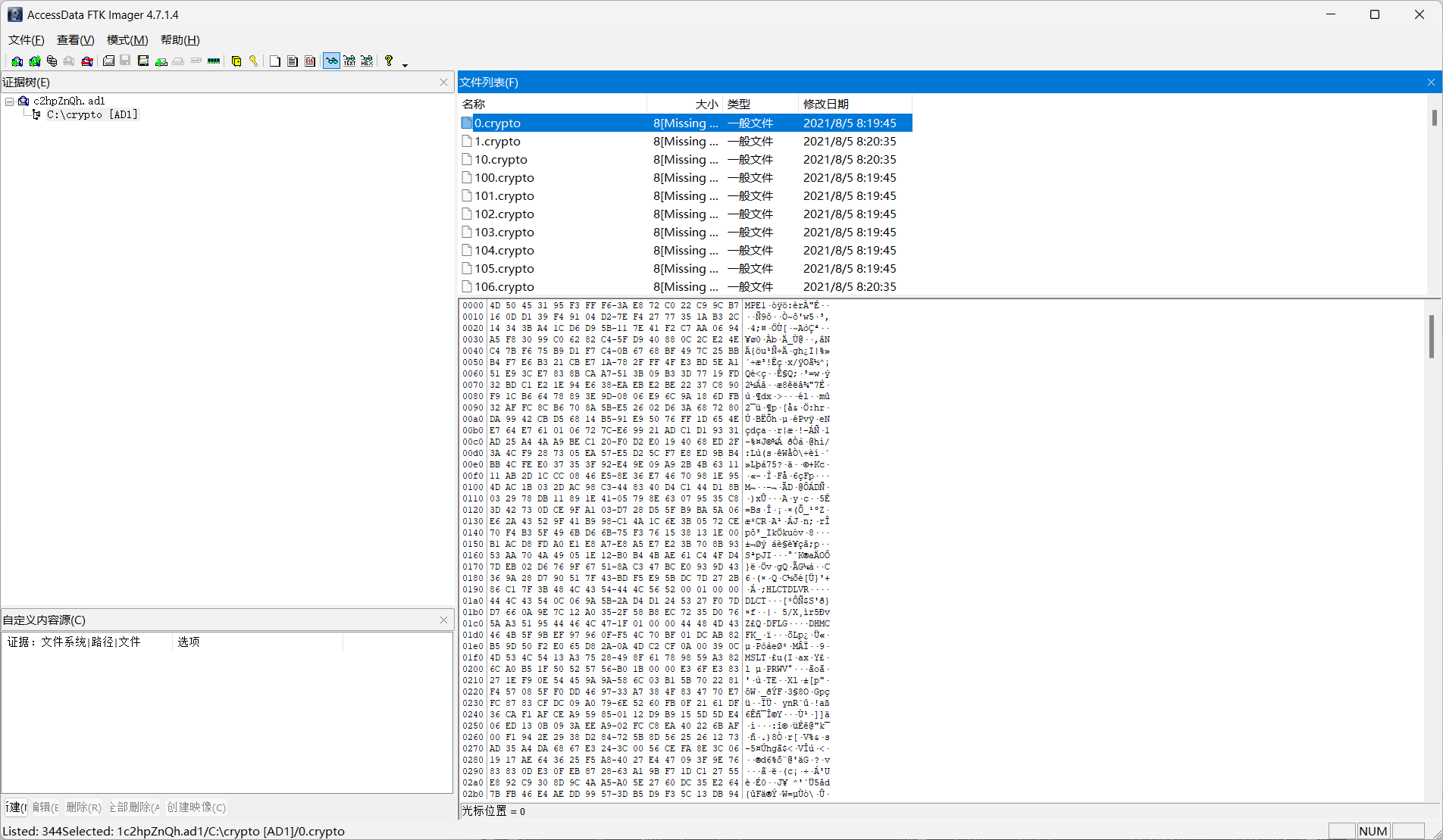Open the 模式(M) menu
The width and height of the screenshot is (1443, 840).
pyautogui.click(x=127, y=40)
